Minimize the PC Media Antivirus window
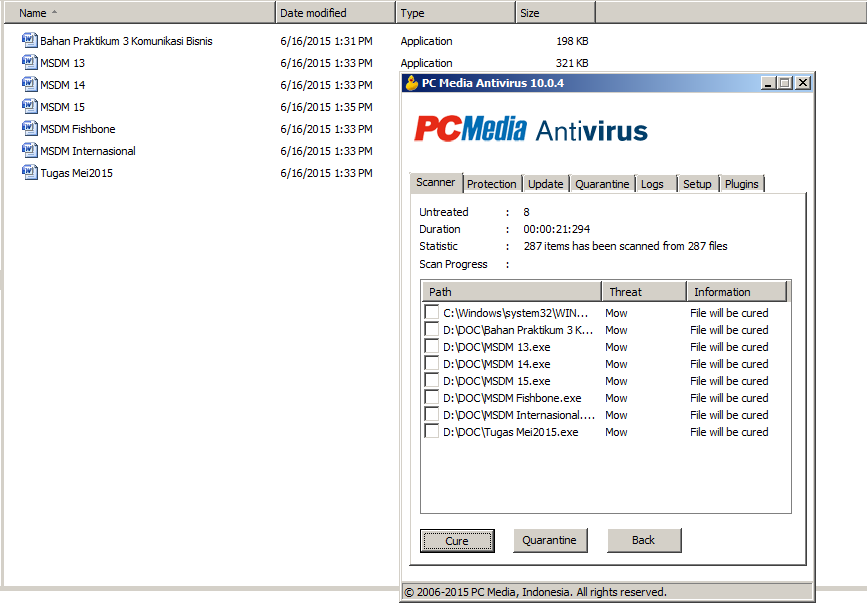 pos(768,83)
